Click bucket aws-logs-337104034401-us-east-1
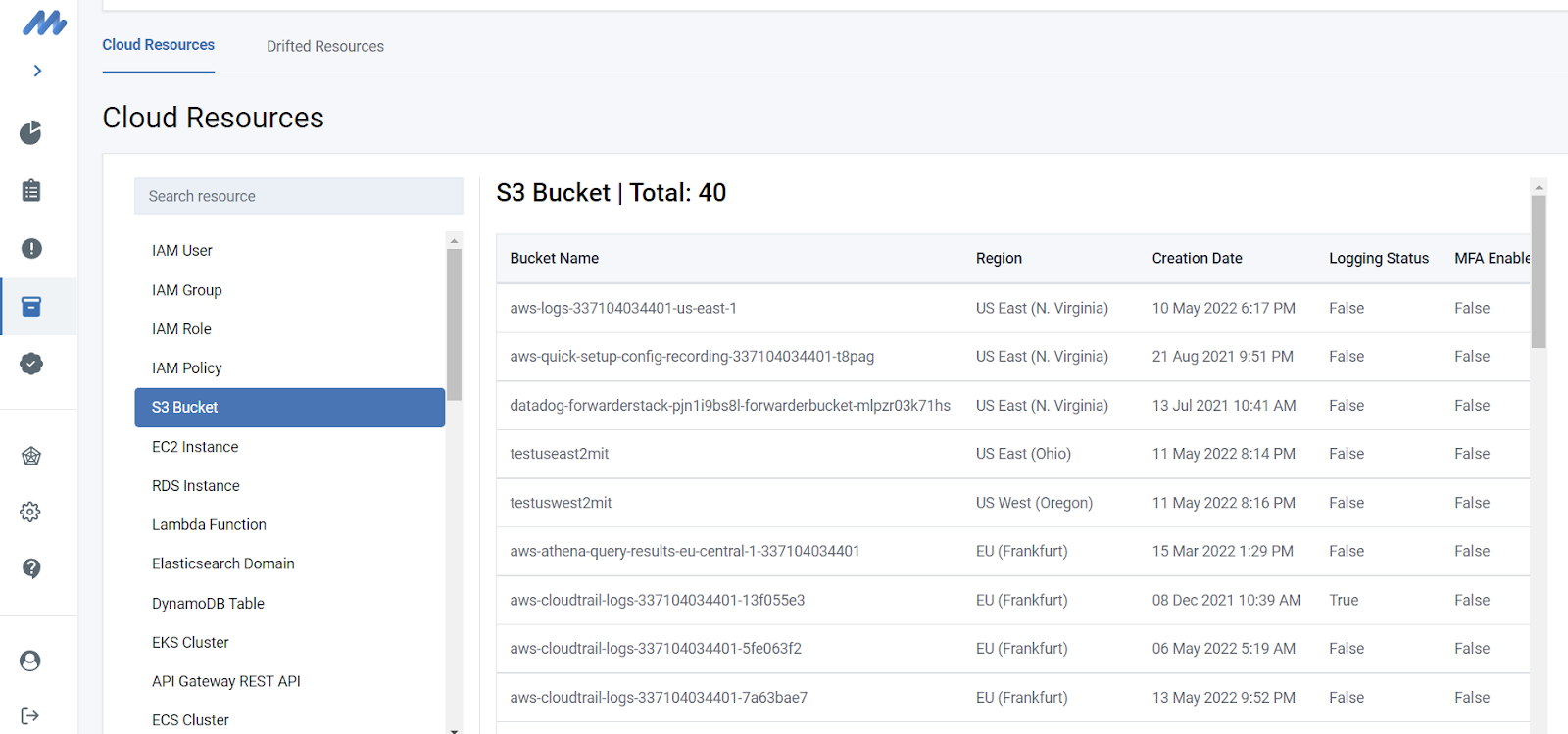 623,308
